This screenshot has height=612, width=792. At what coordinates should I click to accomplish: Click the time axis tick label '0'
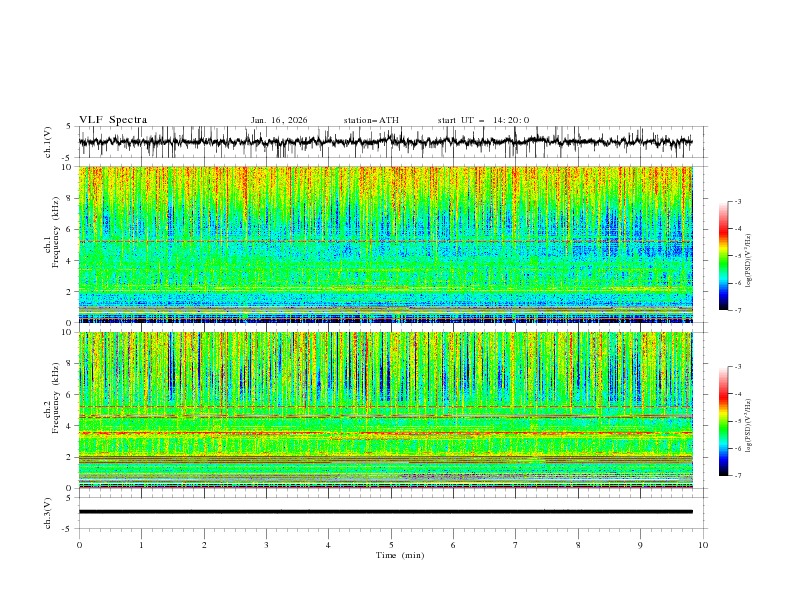tap(79, 545)
